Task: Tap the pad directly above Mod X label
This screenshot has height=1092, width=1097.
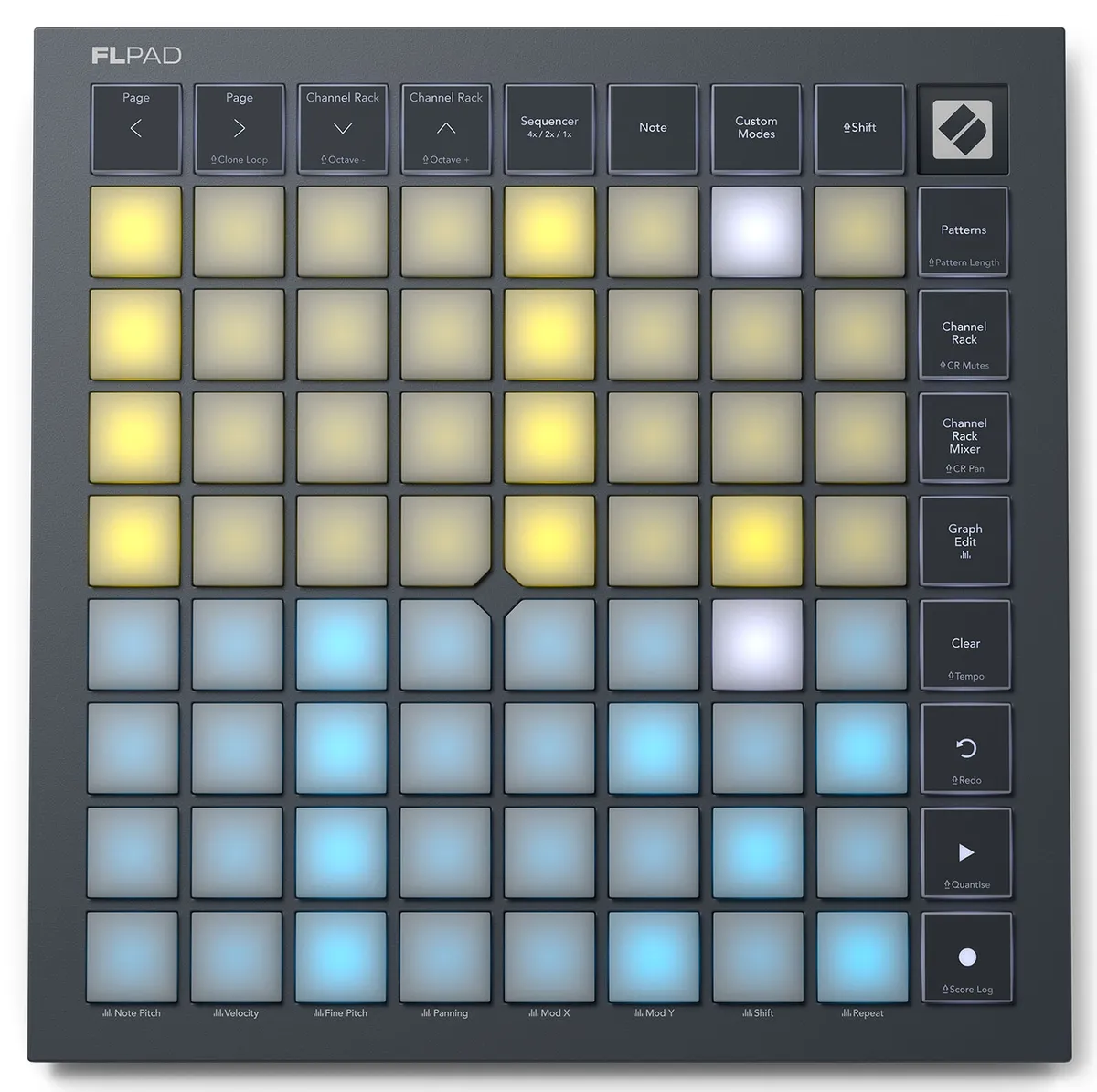Action: tap(549, 957)
